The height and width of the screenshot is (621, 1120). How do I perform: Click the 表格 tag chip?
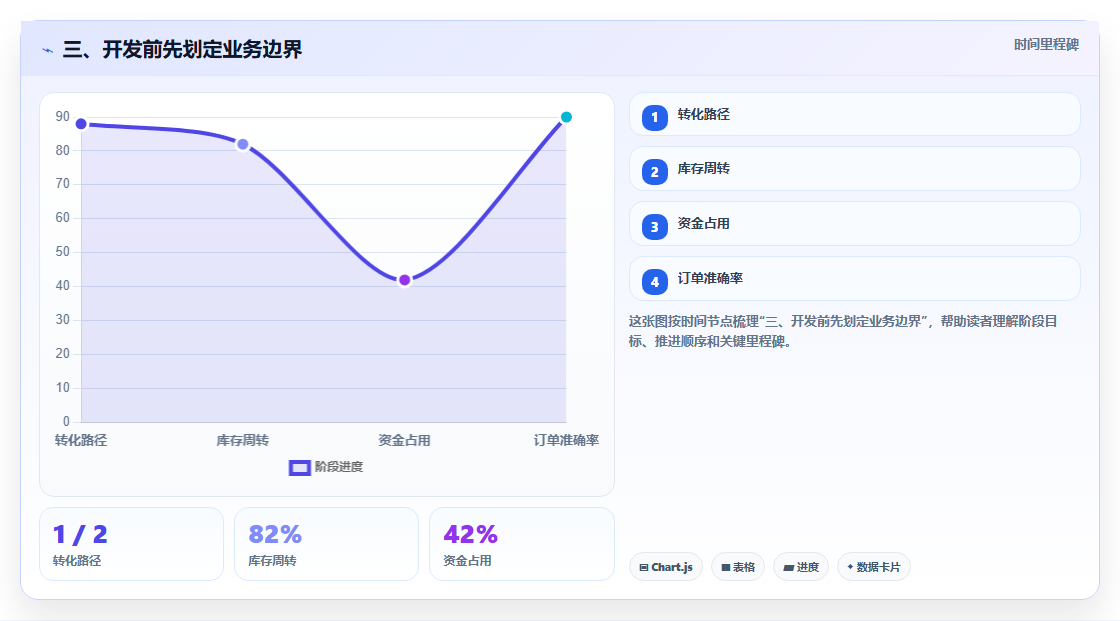coord(738,567)
